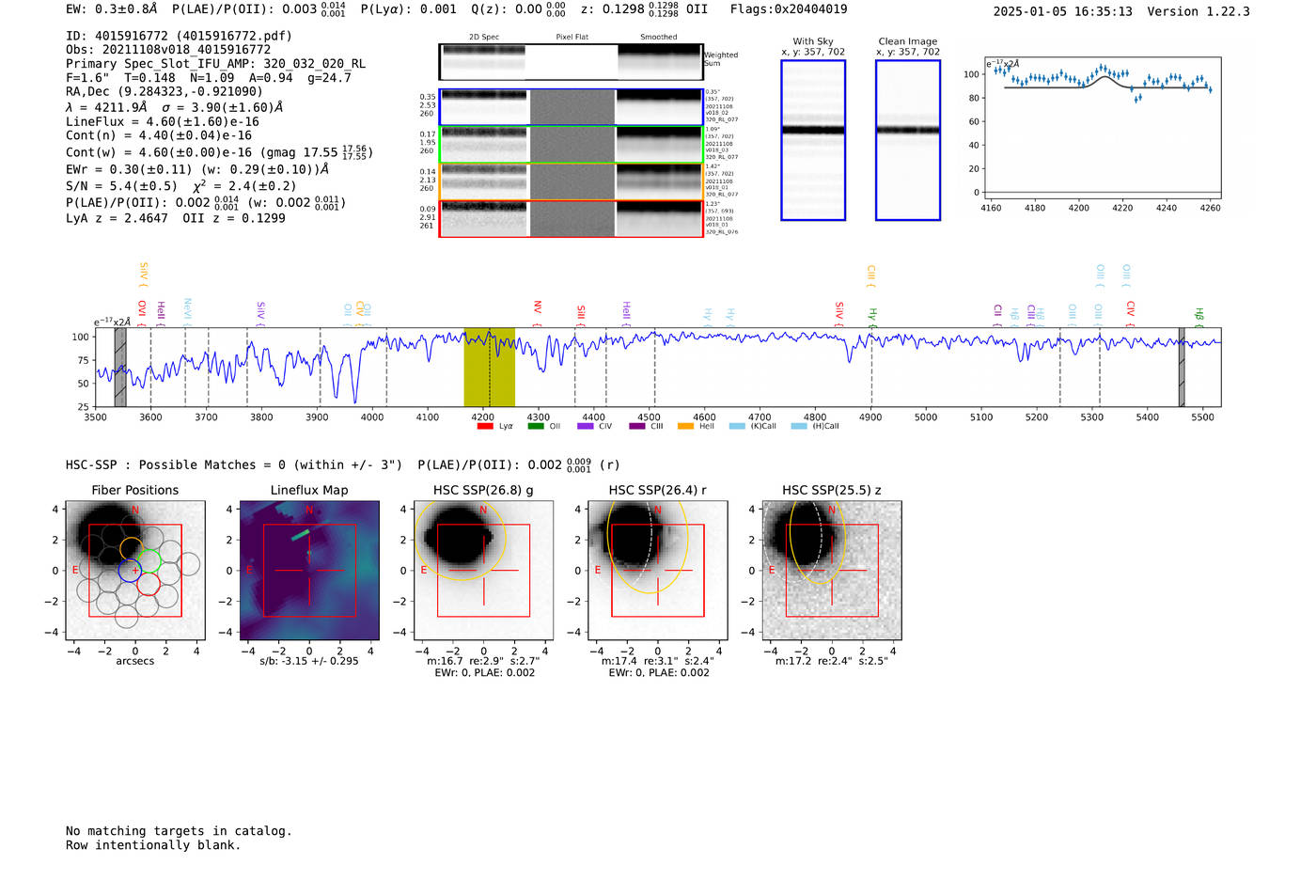Click the λ = 4211.9Å value
The width and height of the screenshot is (1316, 896).
point(106,107)
